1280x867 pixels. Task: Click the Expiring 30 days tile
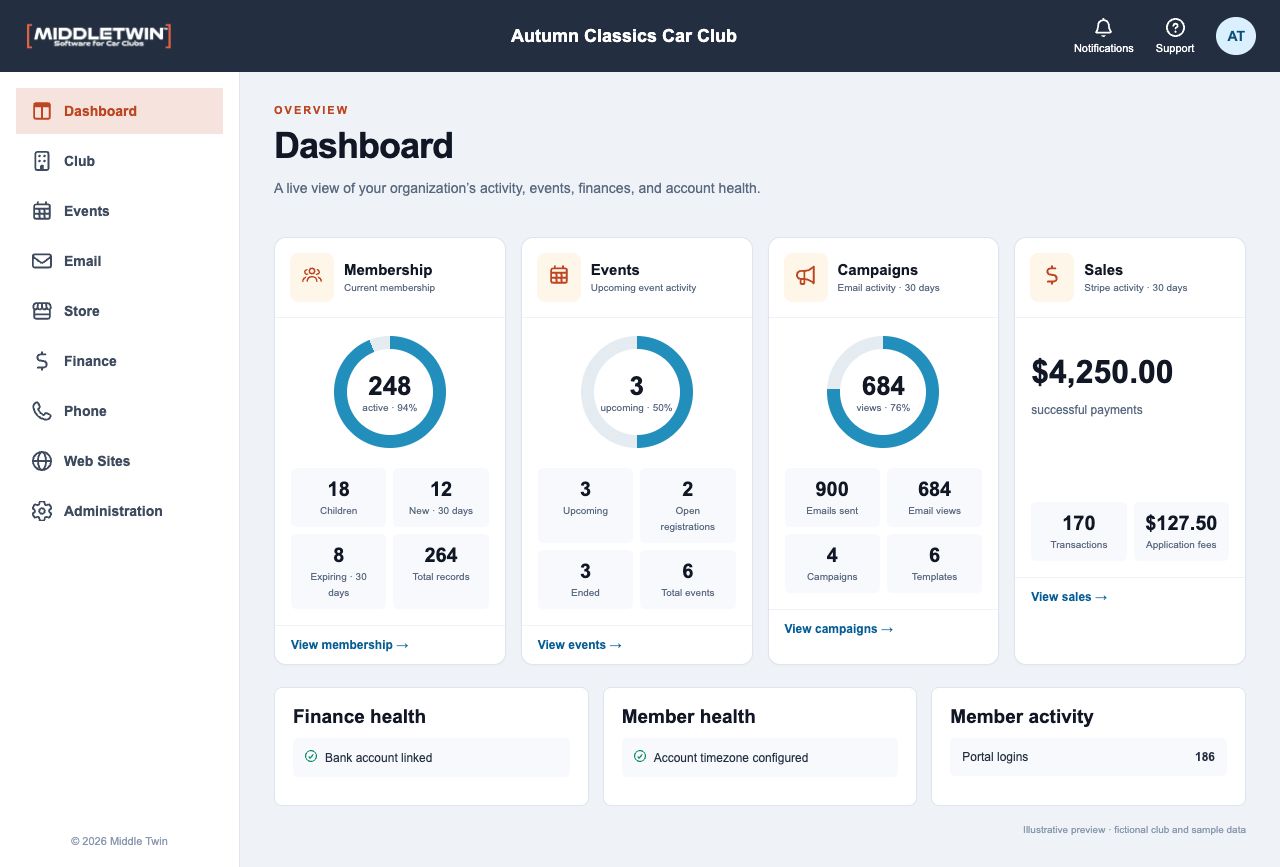[339, 572]
